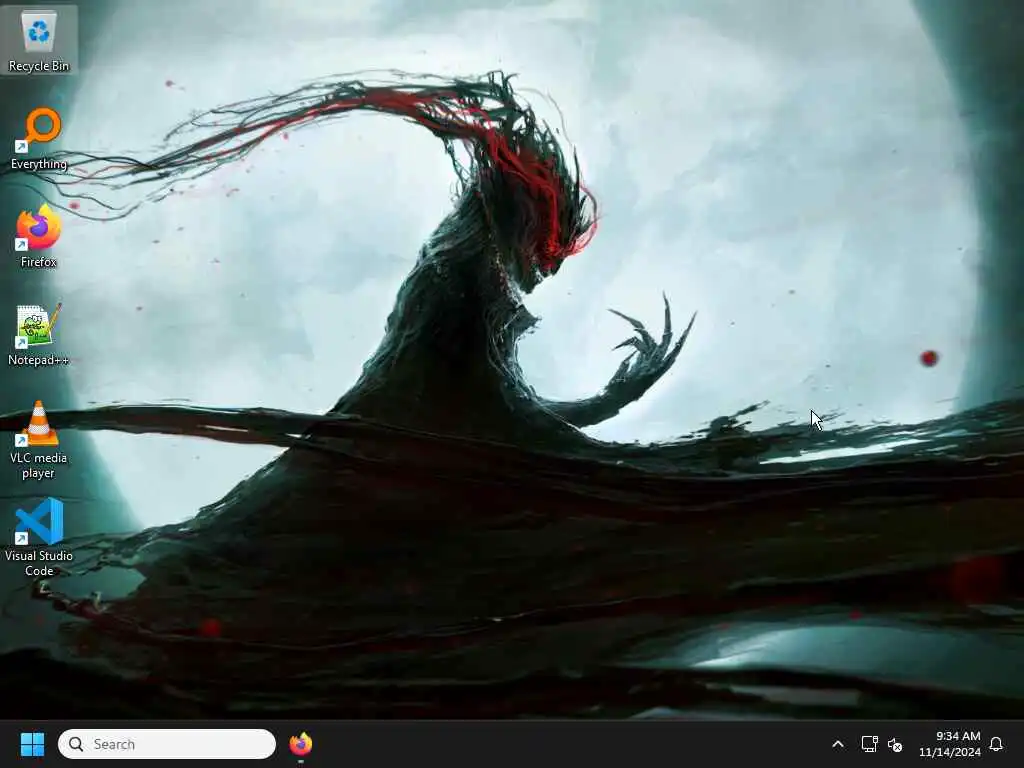
Task: Click the magnifier icon in Search box
Action: pyautogui.click(x=76, y=744)
